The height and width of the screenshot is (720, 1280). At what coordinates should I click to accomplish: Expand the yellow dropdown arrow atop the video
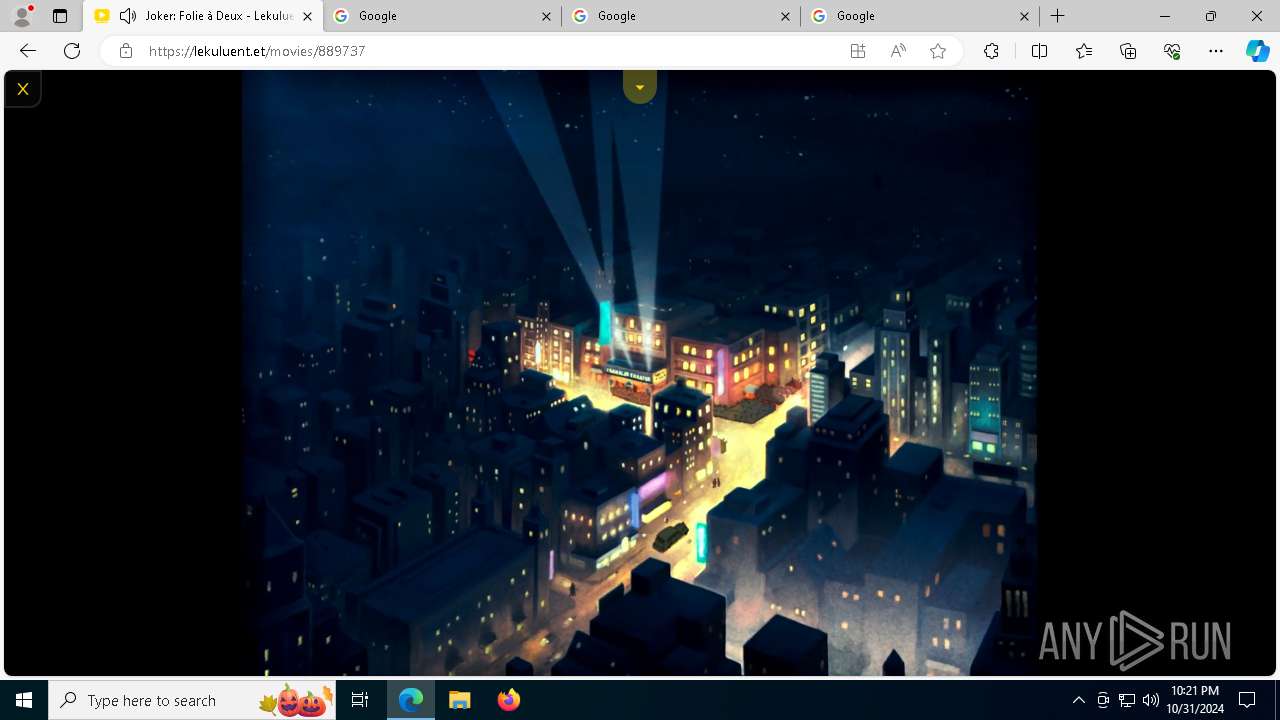[x=640, y=87]
